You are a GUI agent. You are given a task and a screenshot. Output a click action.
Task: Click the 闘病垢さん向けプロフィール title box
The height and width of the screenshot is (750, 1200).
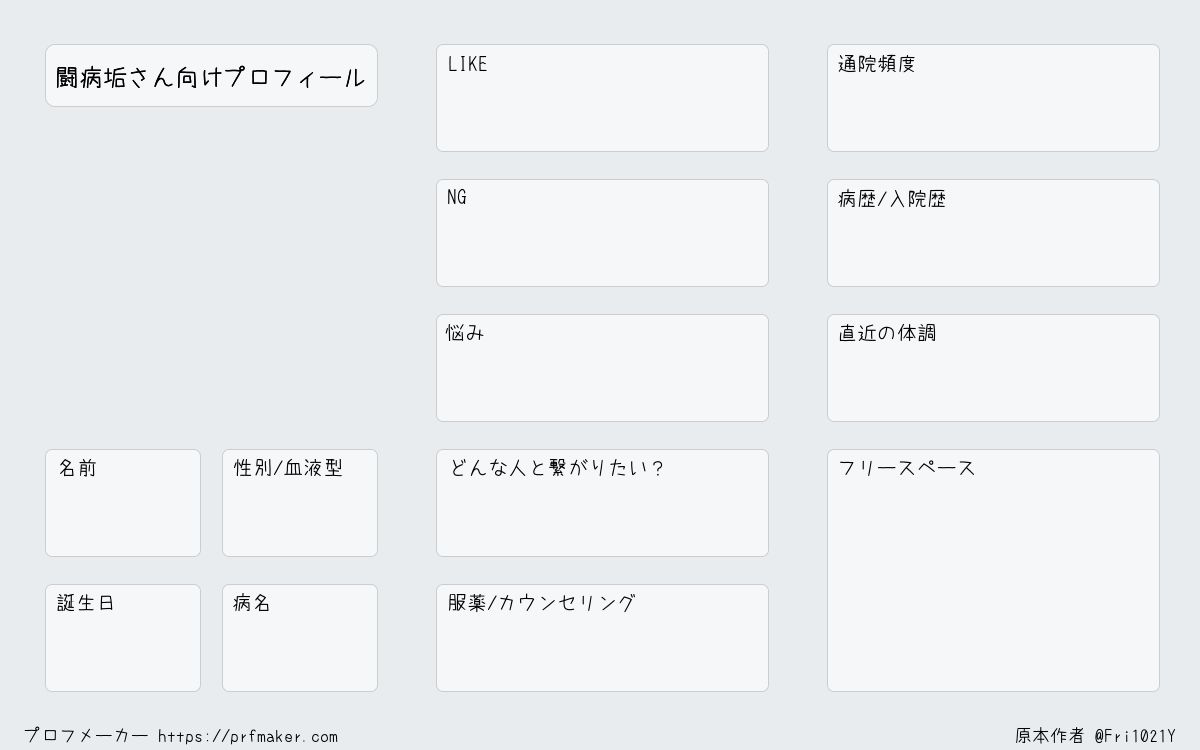pos(211,76)
